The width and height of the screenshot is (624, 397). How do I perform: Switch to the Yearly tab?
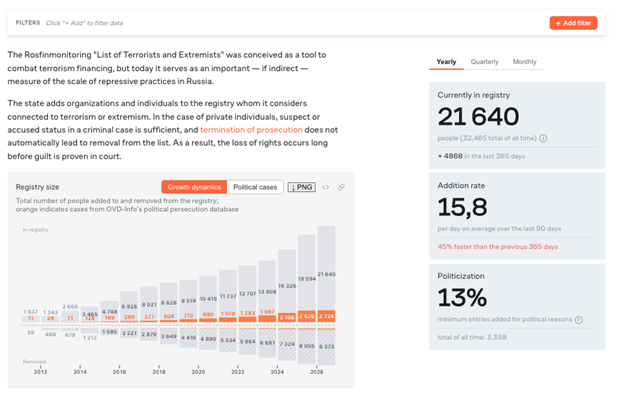[x=446, y=62]
